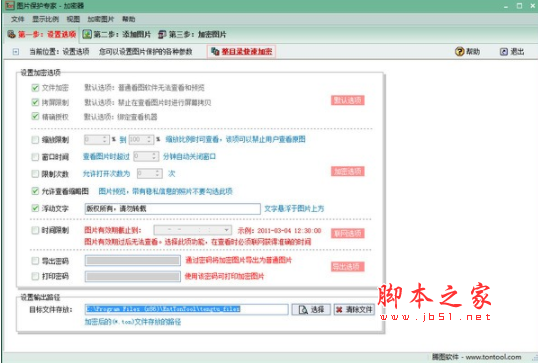Image resolution: width=538 pixels, height=363 pixels.
Task: Enable 打印密码 checkbox
Action: pos(35,276)
